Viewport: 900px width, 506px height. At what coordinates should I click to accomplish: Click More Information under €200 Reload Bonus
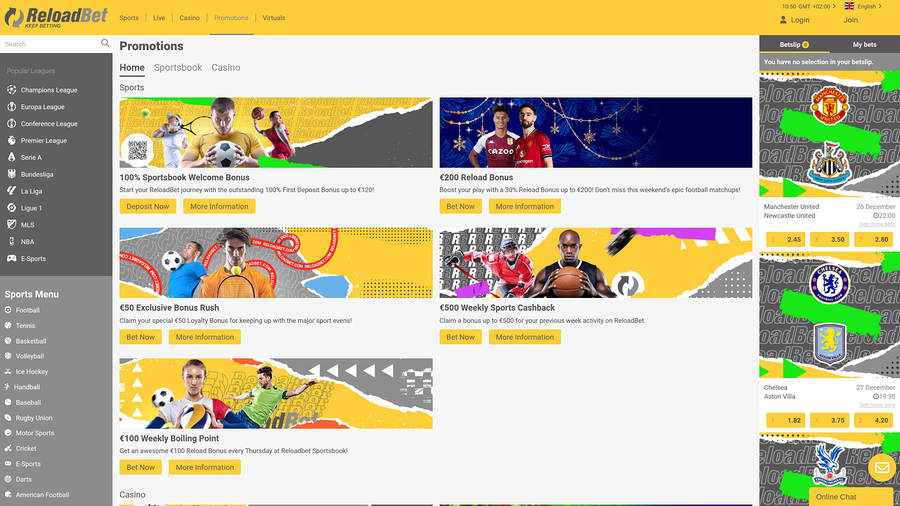[524, 206]
